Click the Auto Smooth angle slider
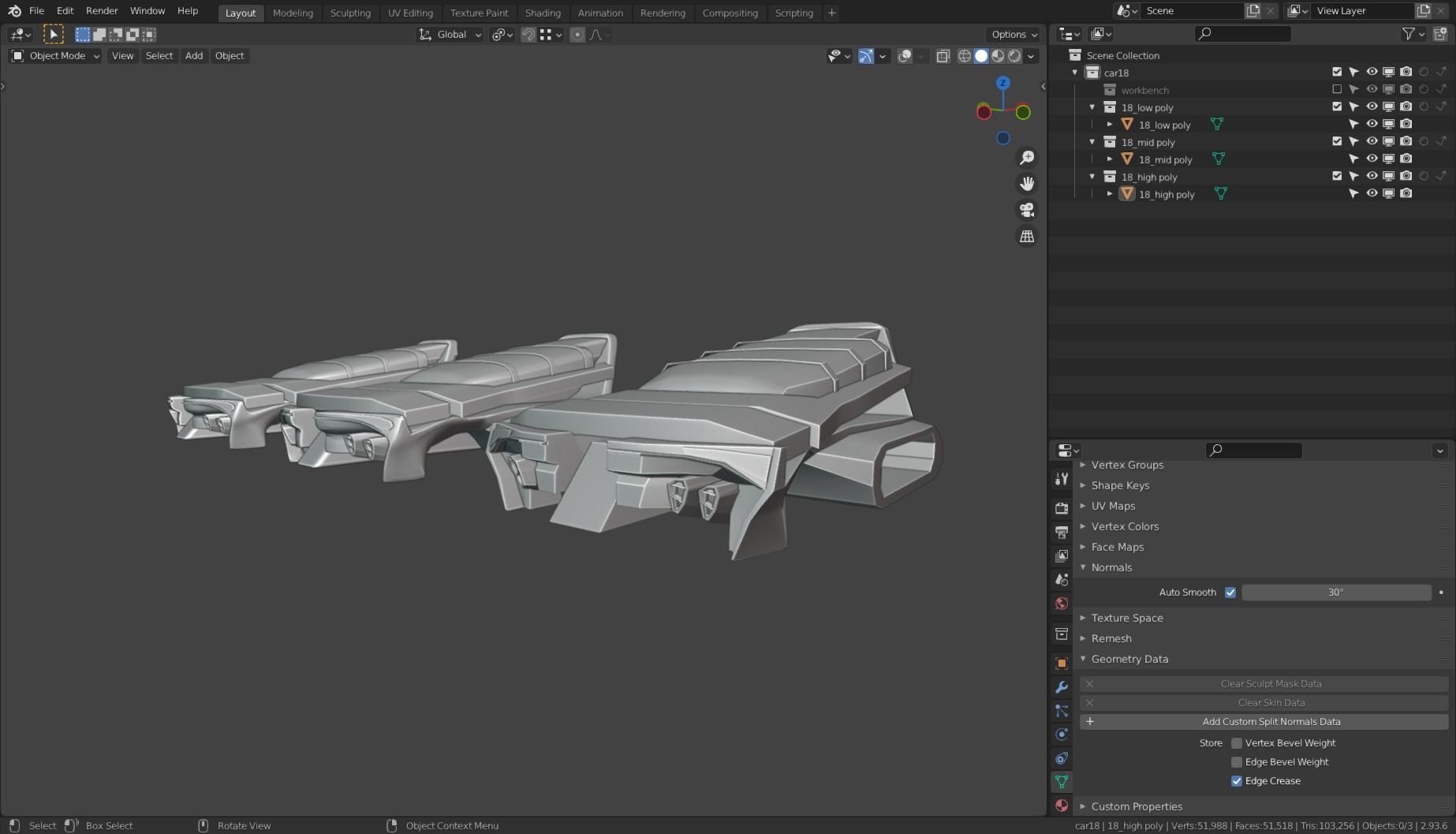 tap(1335, 593)
